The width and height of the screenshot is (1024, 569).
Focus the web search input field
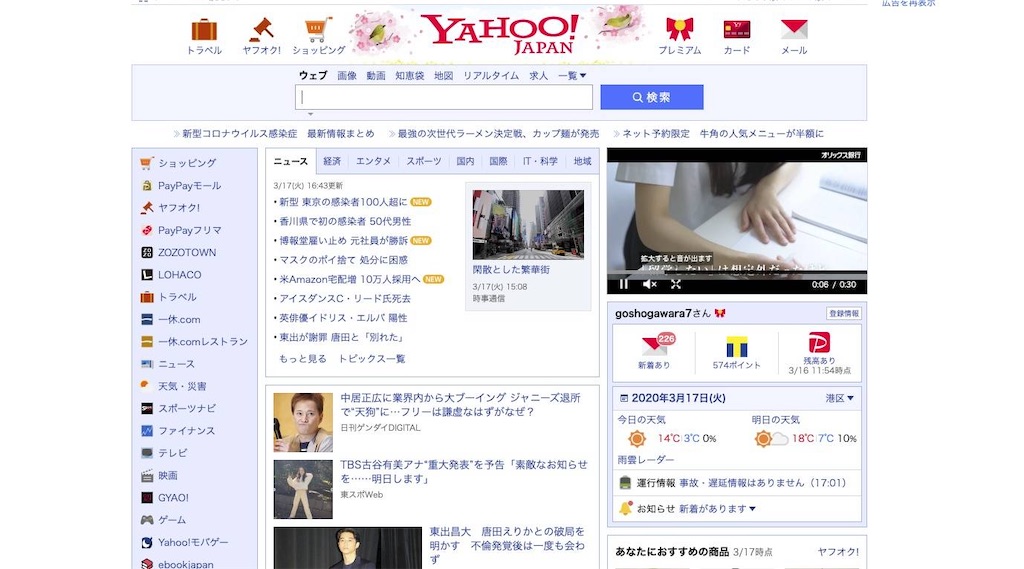coord(443,97)
